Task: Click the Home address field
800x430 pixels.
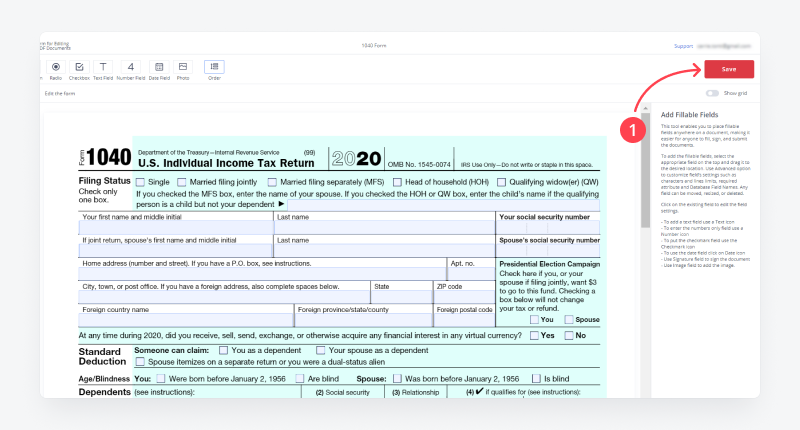Action: 262,274
